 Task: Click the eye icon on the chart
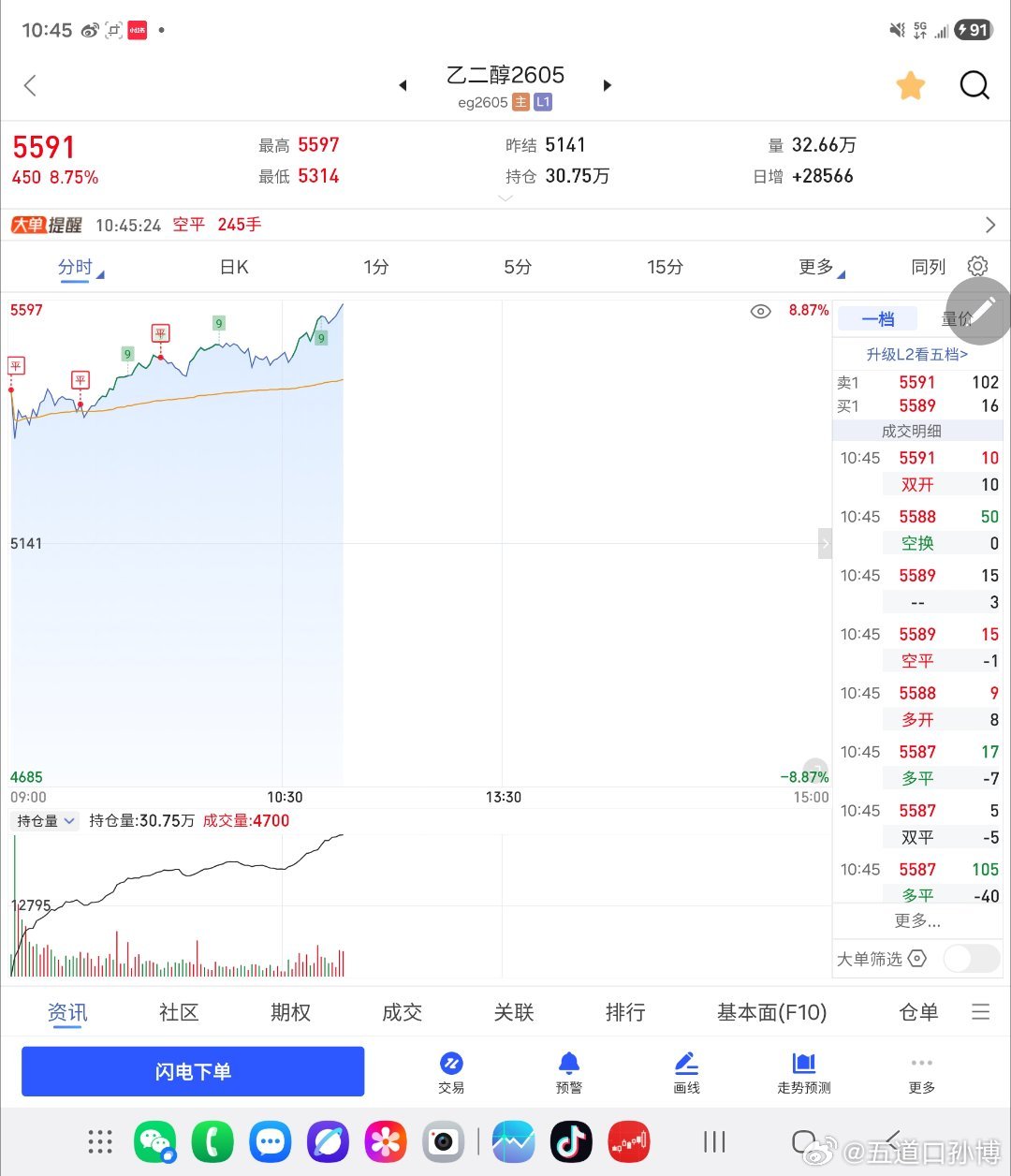pos(760,310)
